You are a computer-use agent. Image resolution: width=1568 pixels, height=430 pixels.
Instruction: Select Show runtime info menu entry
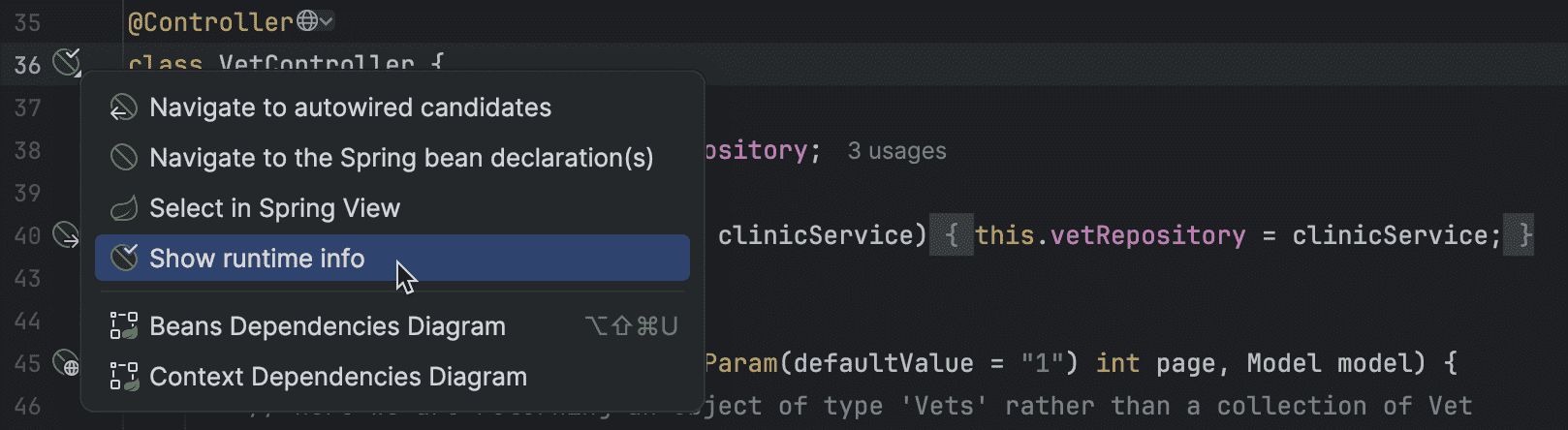[257, 258]
